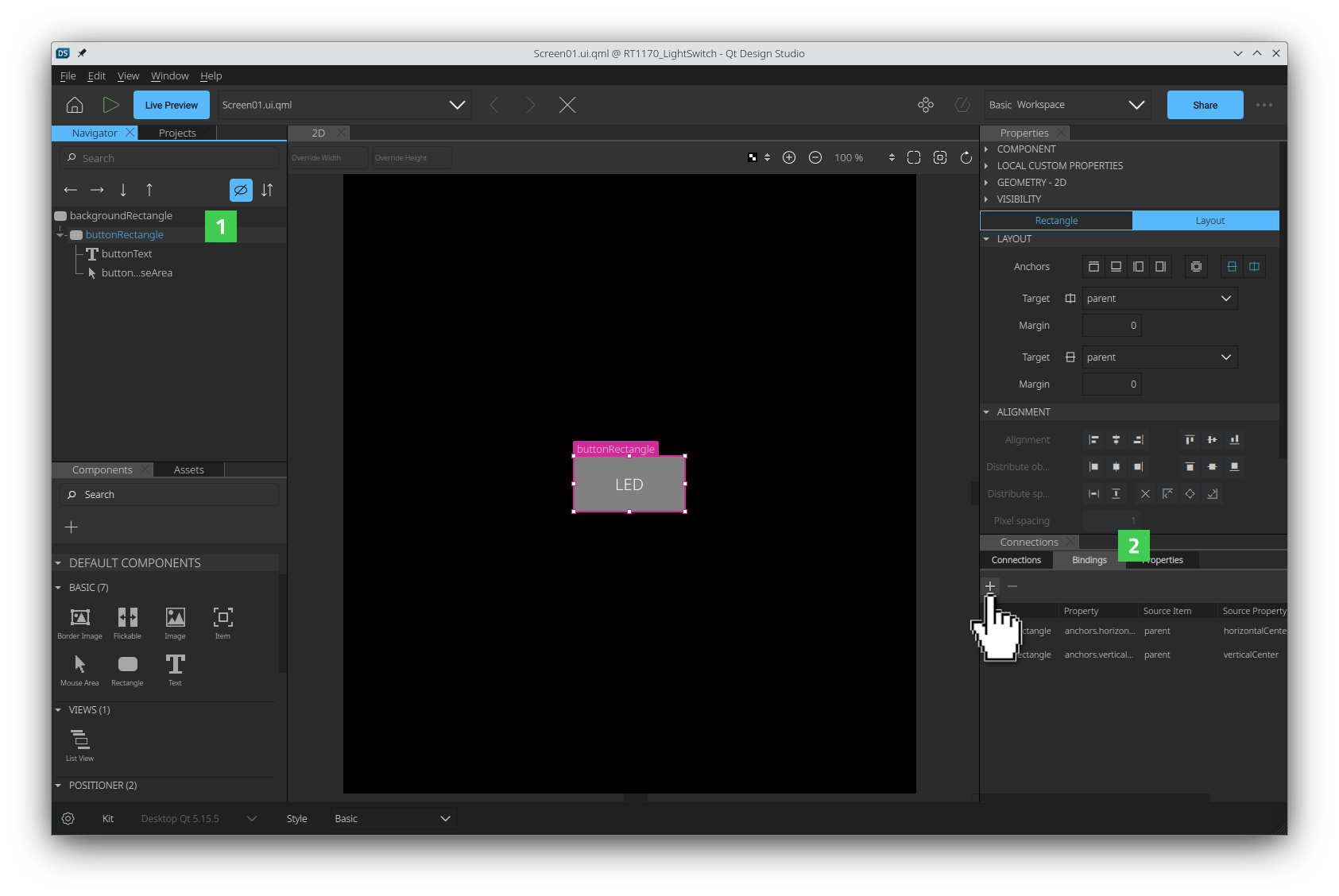This screenshot has width=1339, height=896.
Task: Select the Rectangle component icon
Action: coord(127,665)
